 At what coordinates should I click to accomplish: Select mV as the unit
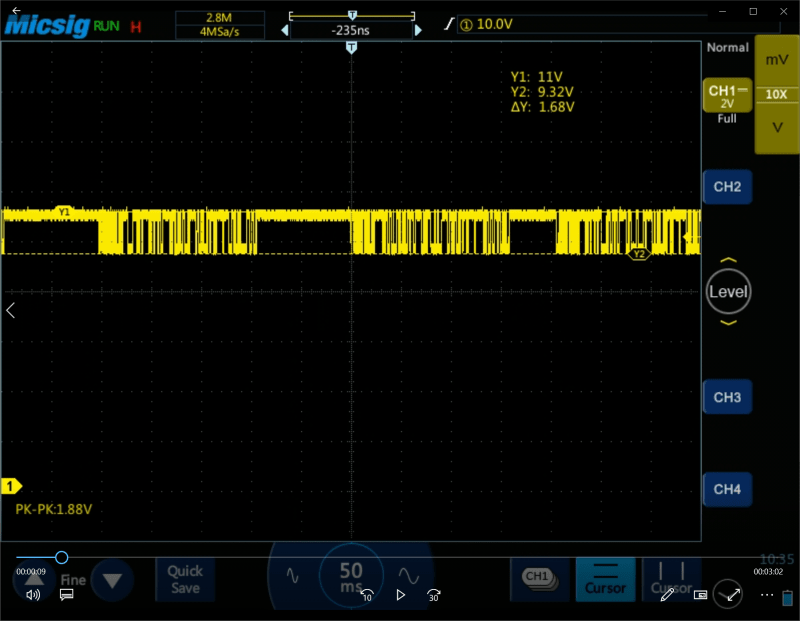(777, 60)
